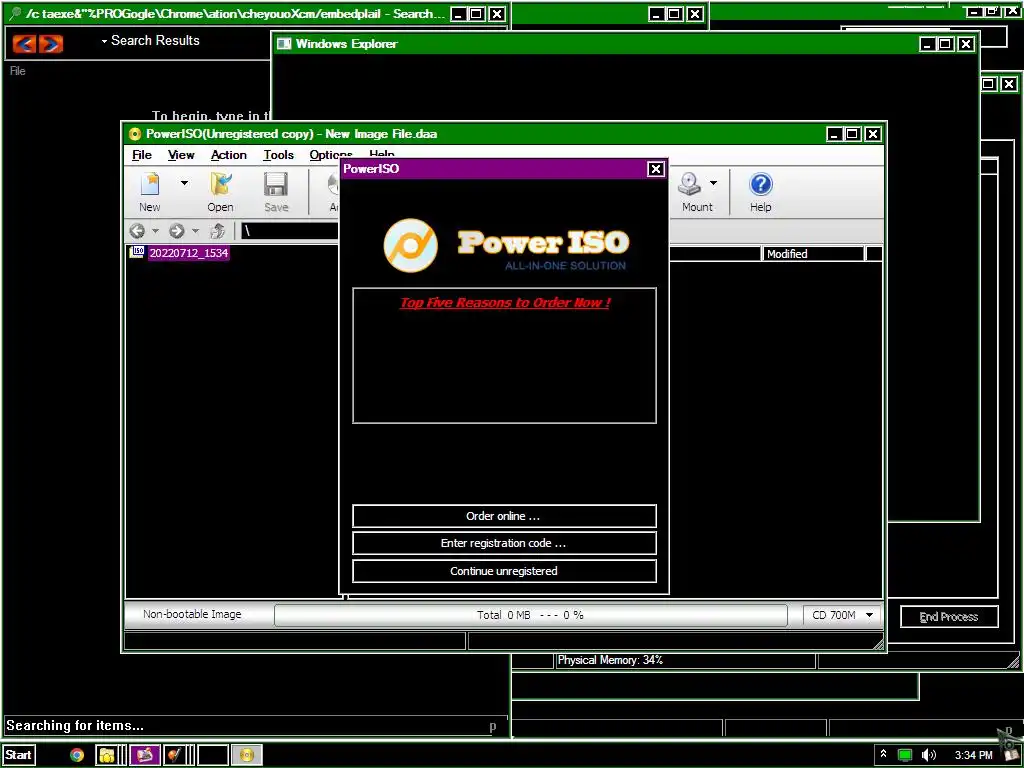Screen dimensions: 1024x768
Task: Click Enter registration code button
Action: (x=504, y=543)
